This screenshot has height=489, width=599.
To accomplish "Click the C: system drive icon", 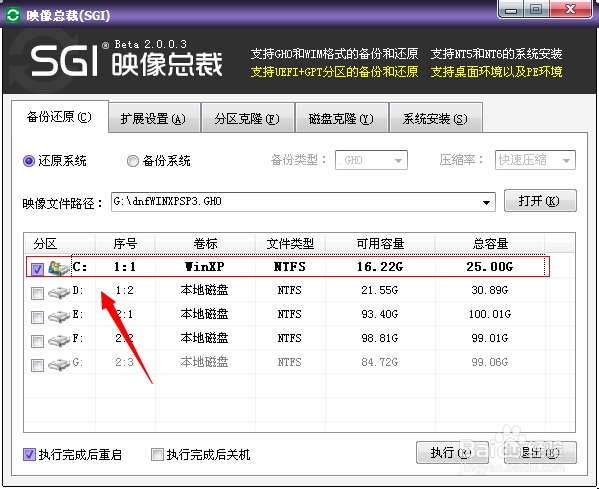I will pyautogui.click(x=59, y=268).
